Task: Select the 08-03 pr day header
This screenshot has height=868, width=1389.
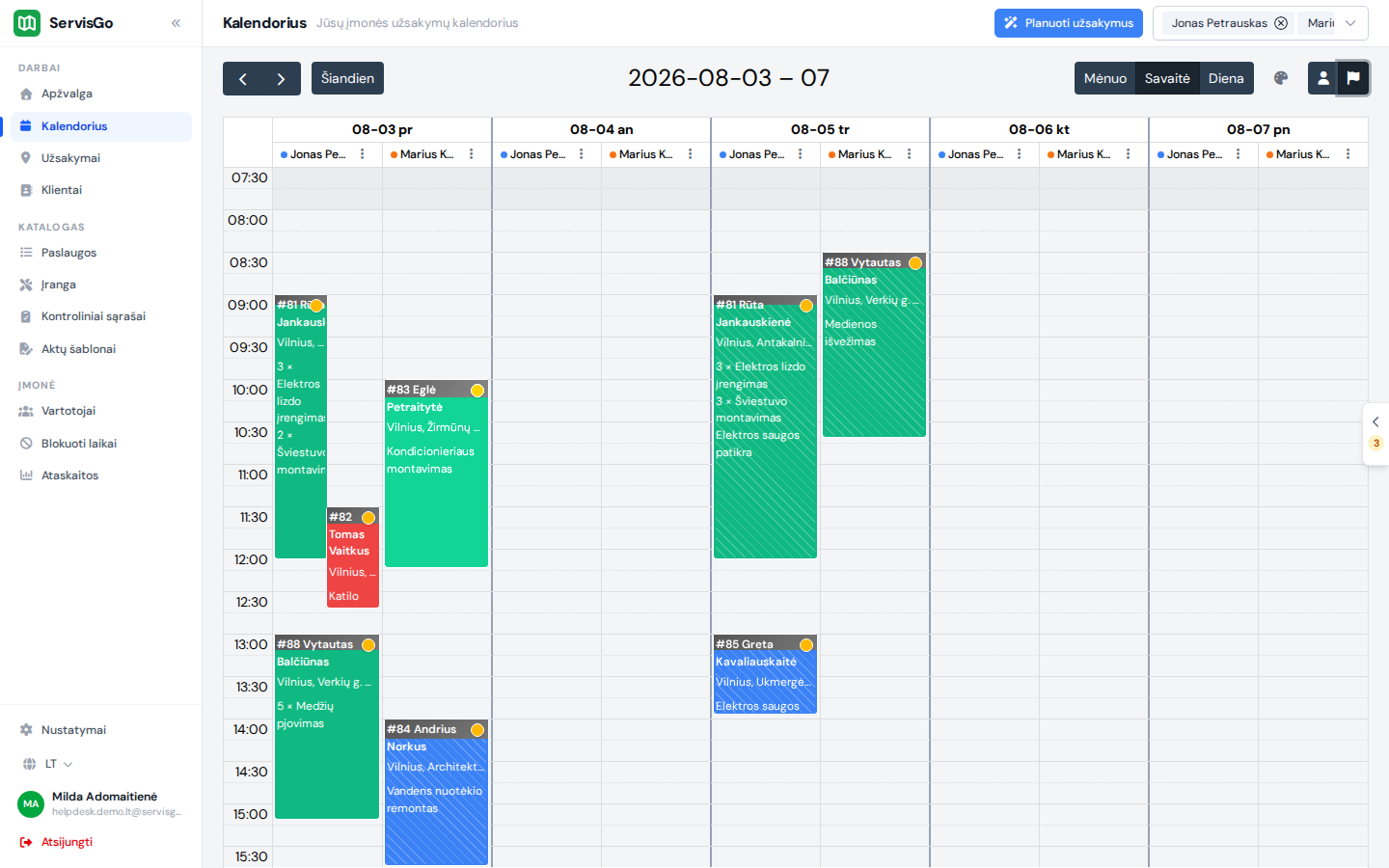Action: tap(382, 129)
